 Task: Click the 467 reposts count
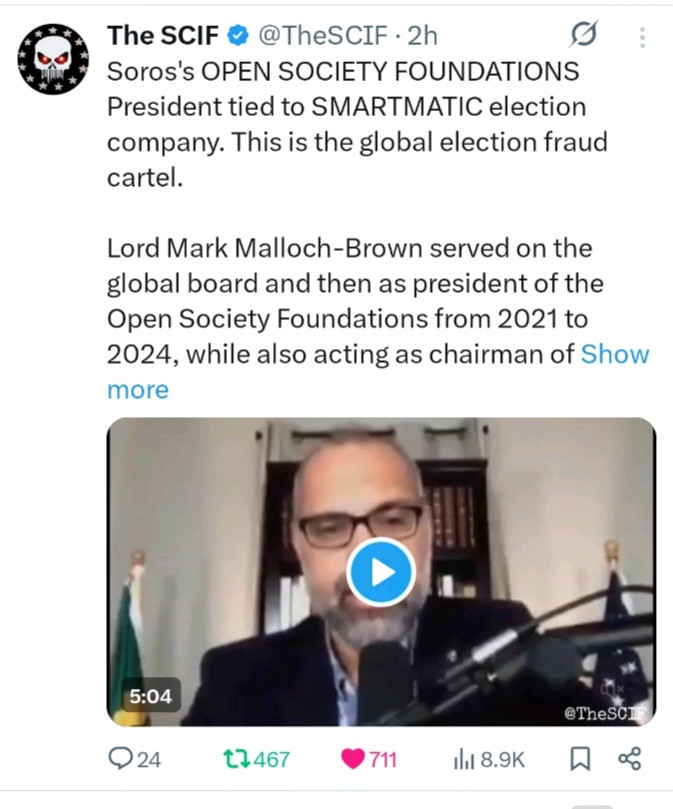(x=271, y=760)
